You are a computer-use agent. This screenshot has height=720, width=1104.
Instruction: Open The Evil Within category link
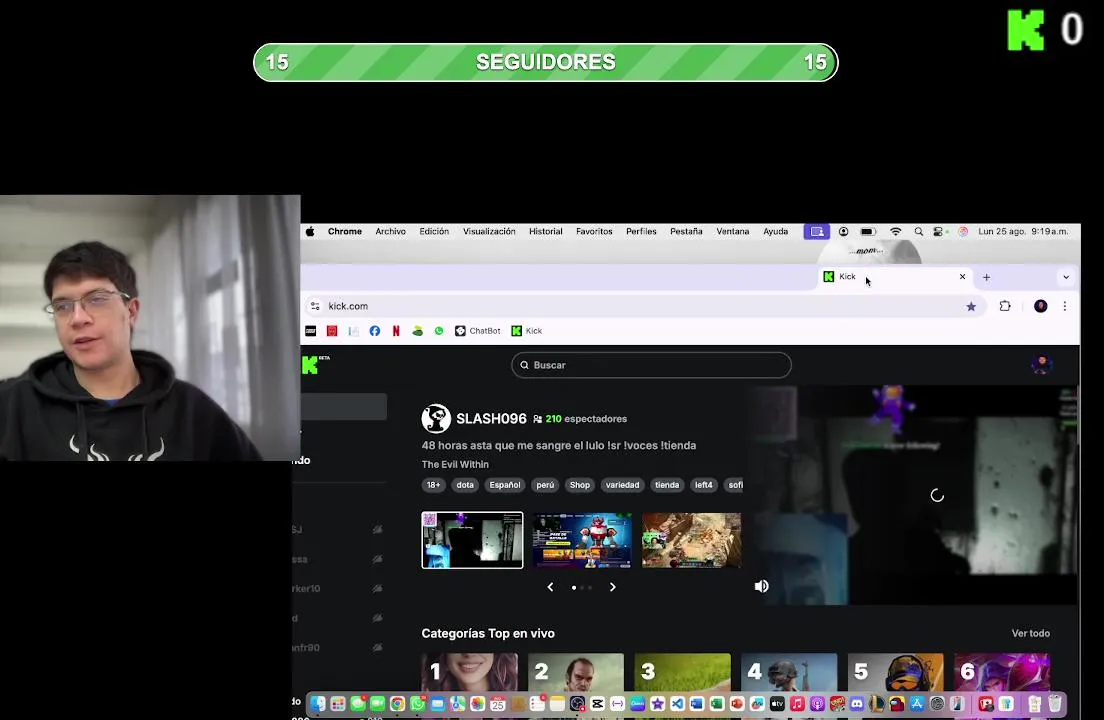[x=455, y=465]
